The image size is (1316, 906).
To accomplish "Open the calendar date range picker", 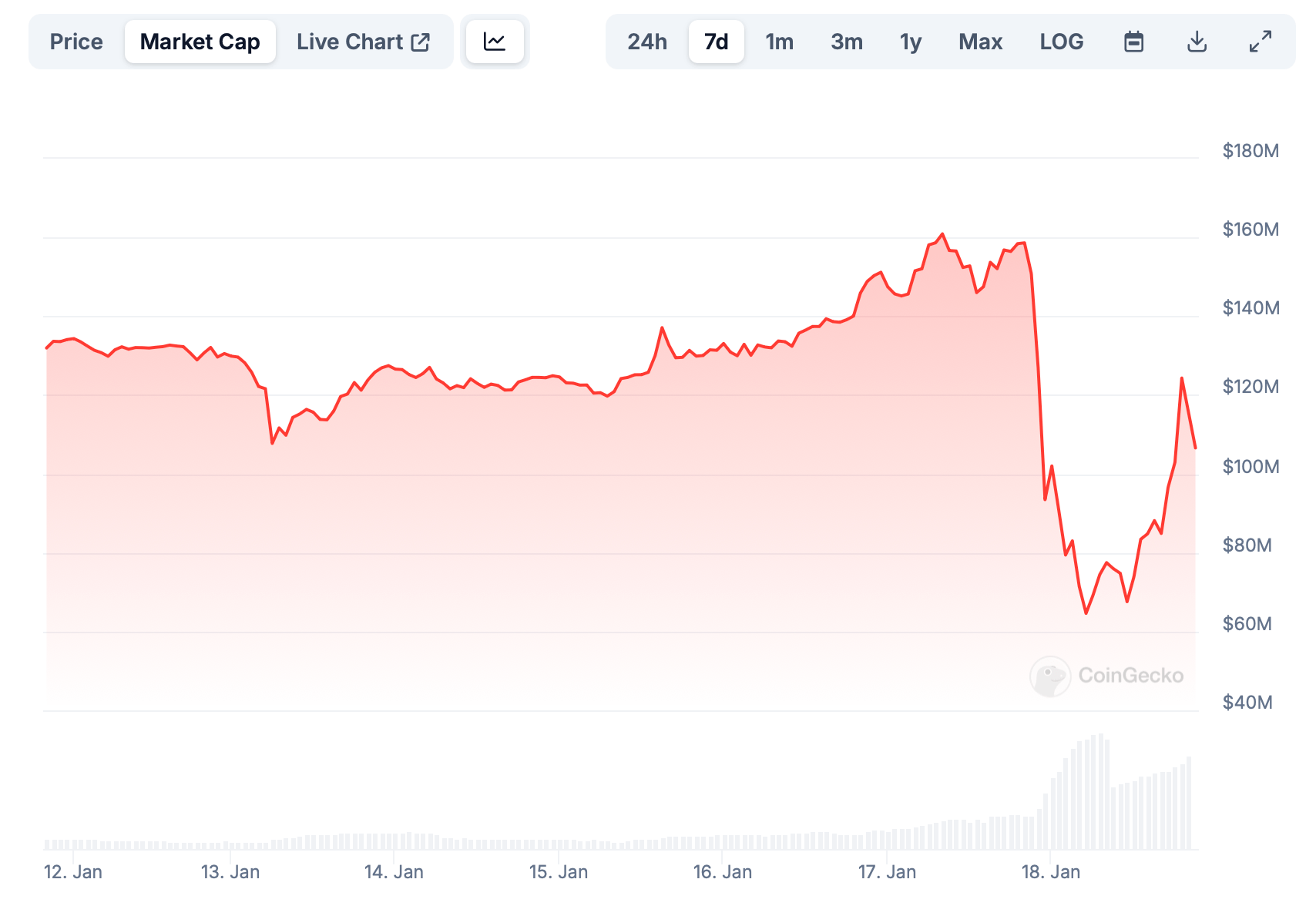I will pos(1133,42).
